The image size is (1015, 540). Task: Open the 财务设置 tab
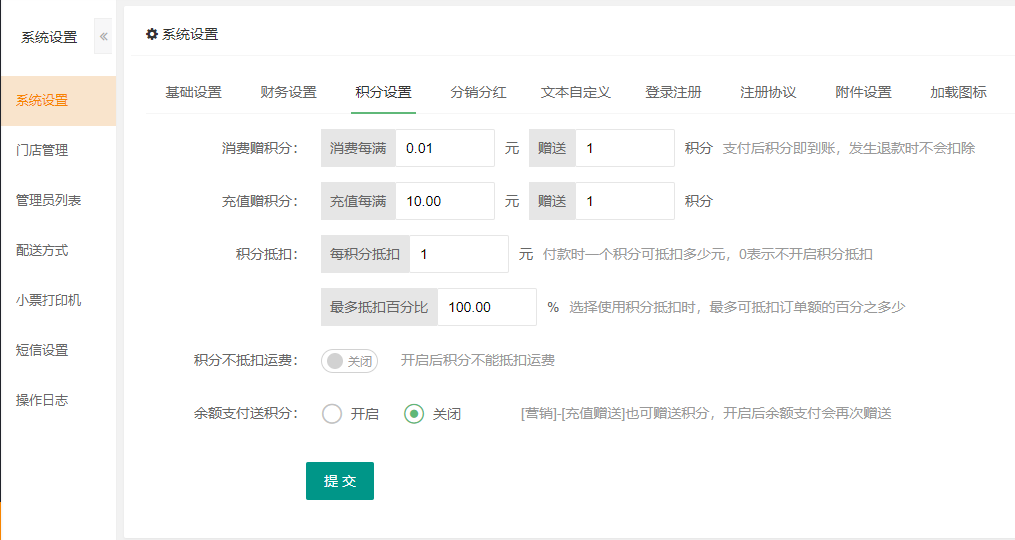[x=288, y=92]
